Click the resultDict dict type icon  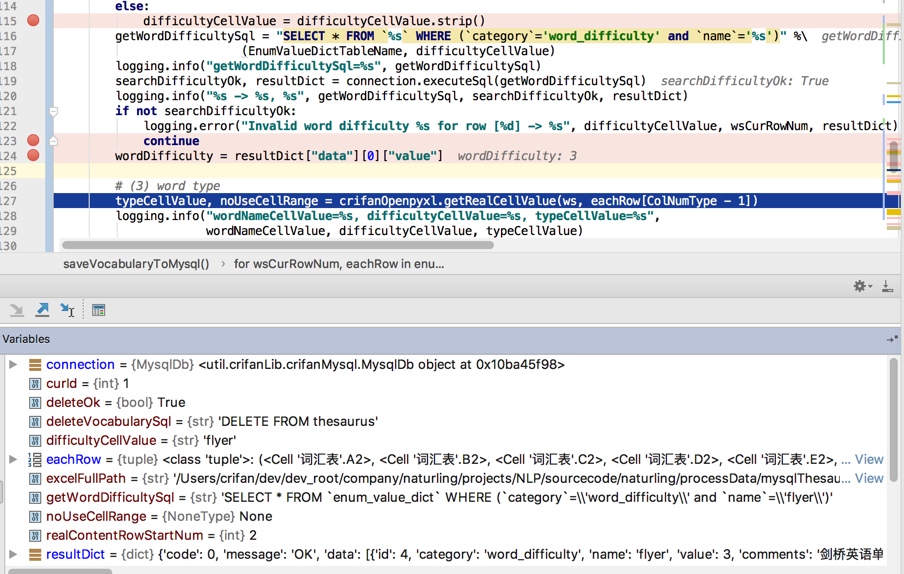click(35, 554)
